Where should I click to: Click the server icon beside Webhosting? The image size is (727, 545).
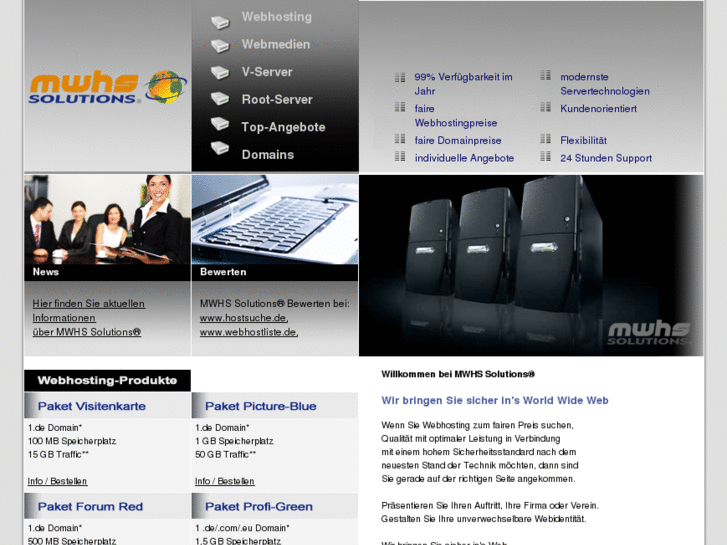pos(220,22)
